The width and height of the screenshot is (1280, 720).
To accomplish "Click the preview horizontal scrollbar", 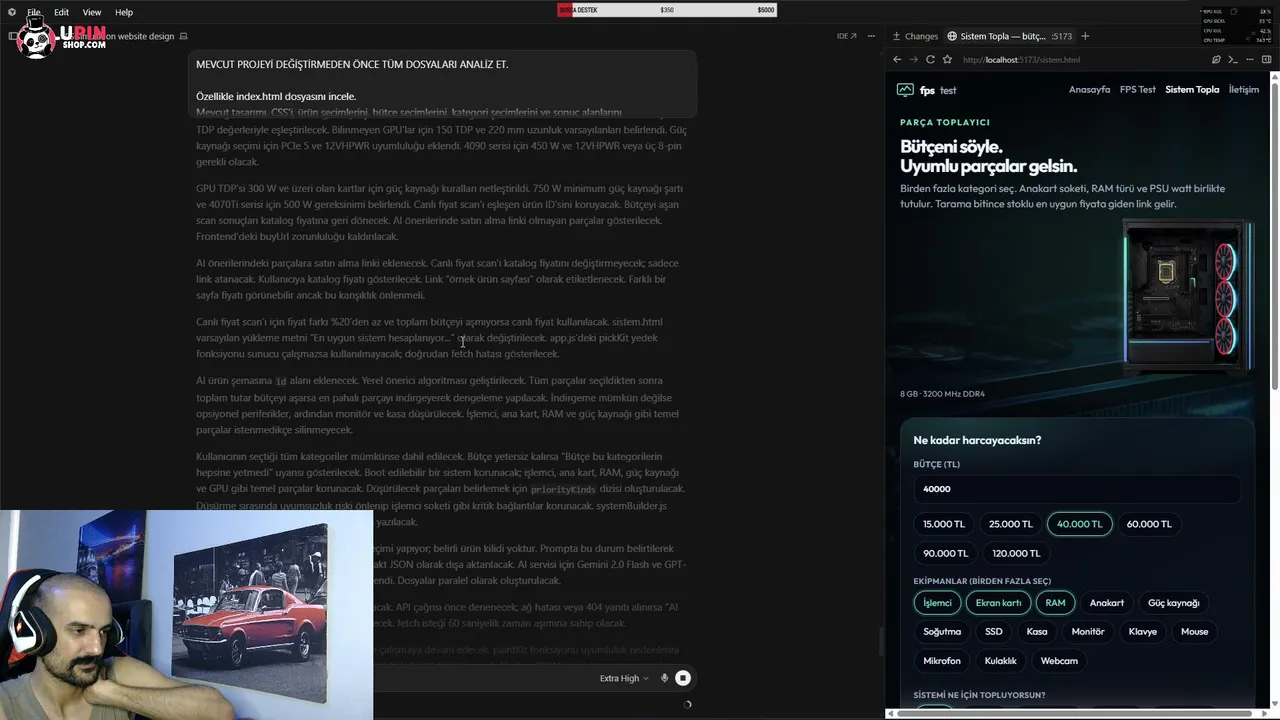I will tap(1076, 714).
